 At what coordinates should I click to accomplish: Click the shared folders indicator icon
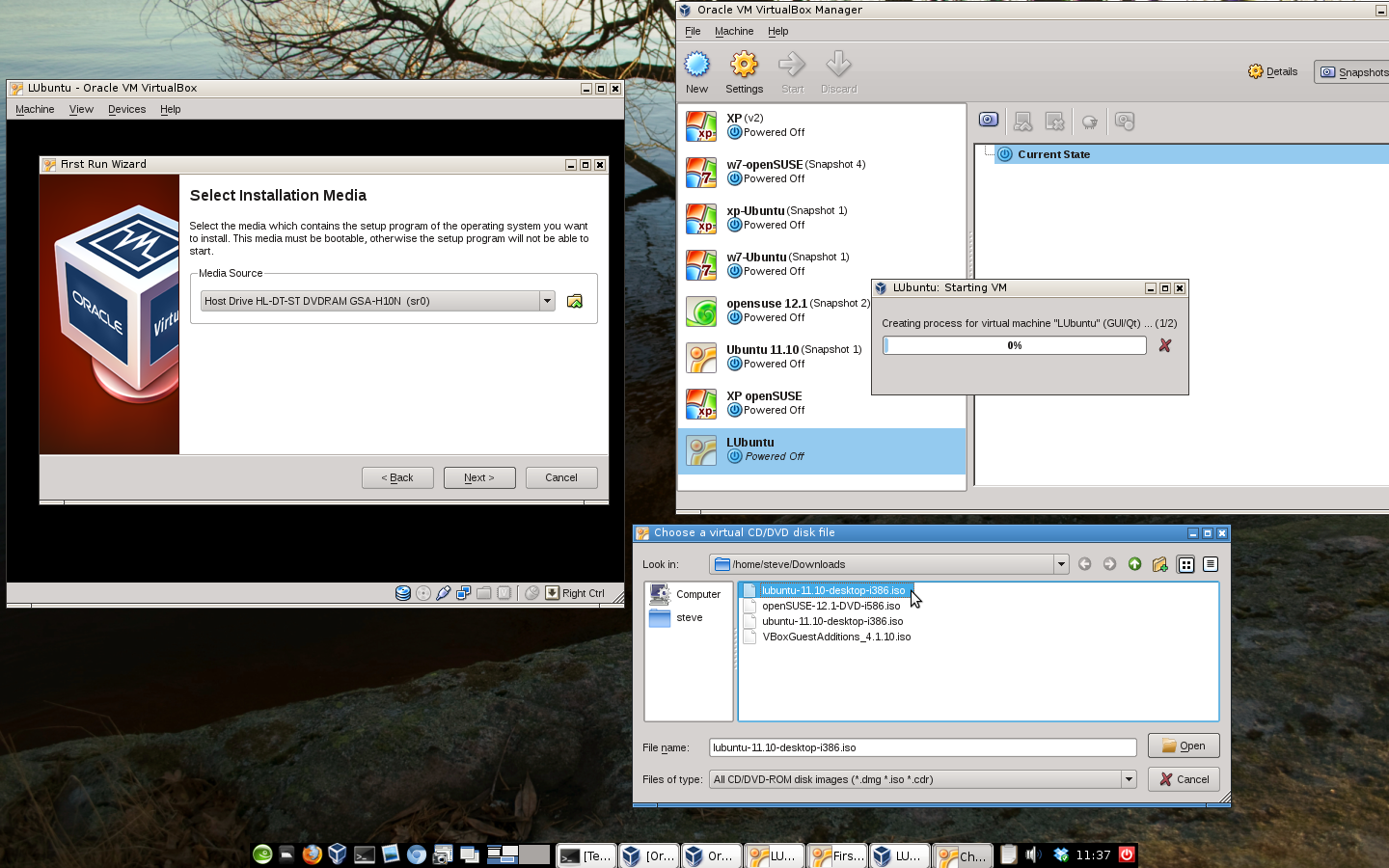coord(484,593)
